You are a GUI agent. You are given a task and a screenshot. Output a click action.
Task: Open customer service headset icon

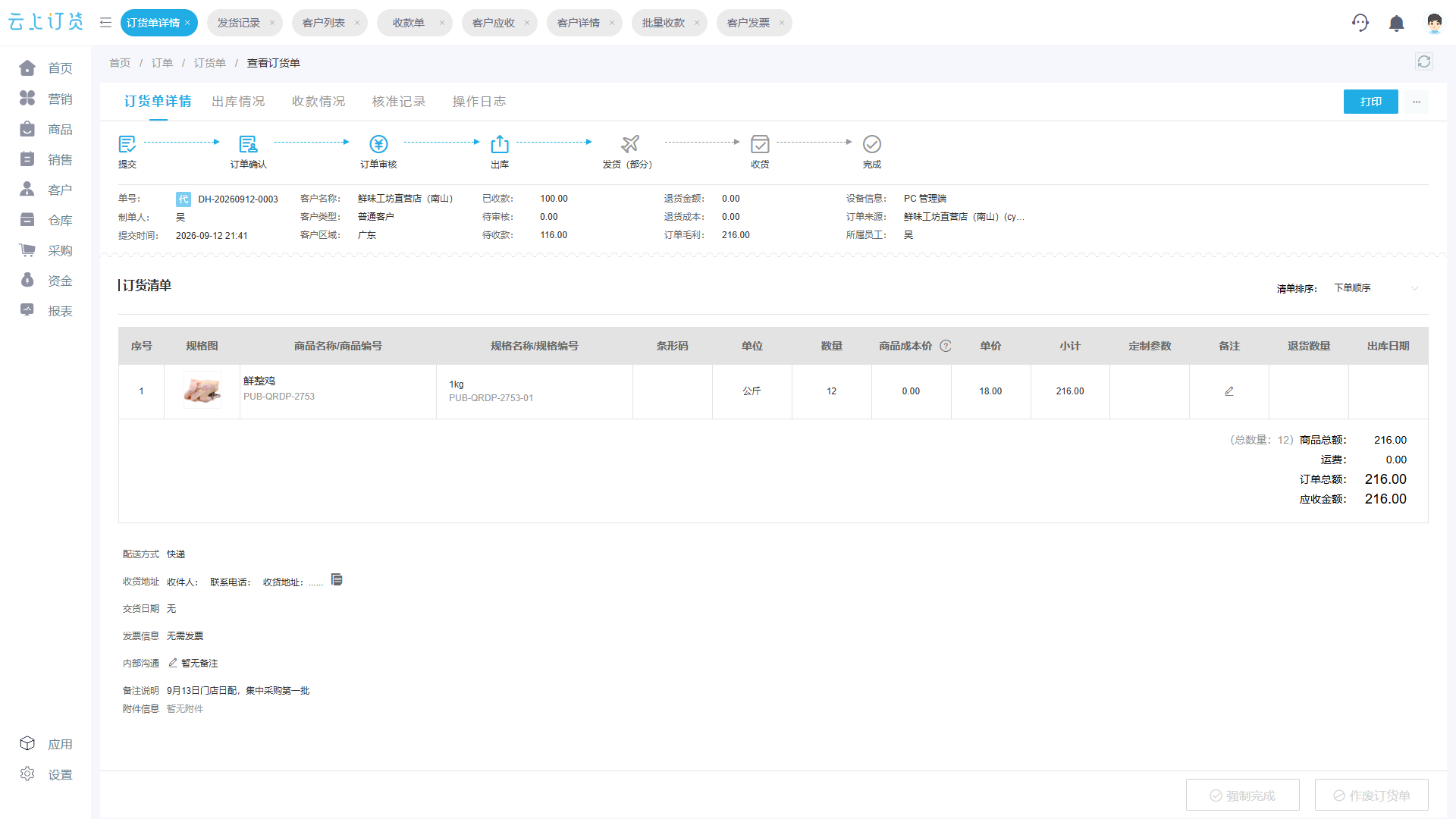point(1360,23)
